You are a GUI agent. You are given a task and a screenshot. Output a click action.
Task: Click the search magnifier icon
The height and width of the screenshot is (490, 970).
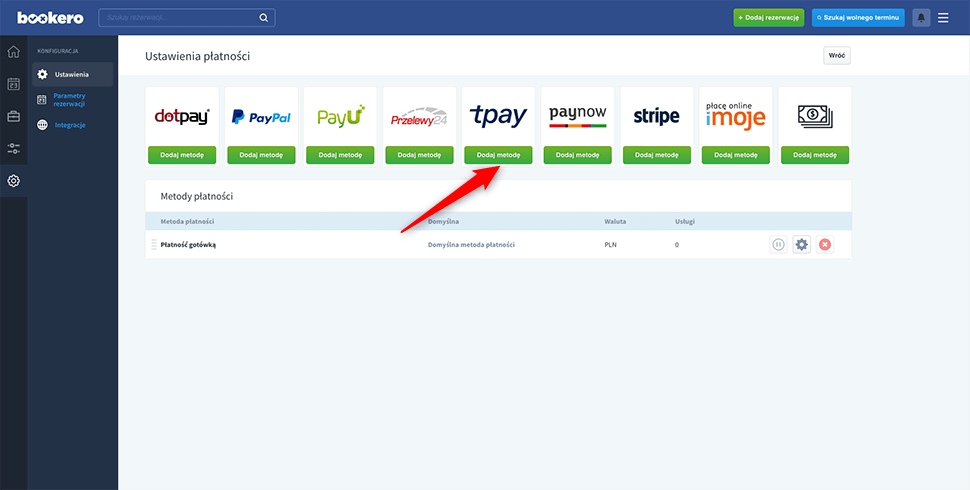click(x=264, y=17)
